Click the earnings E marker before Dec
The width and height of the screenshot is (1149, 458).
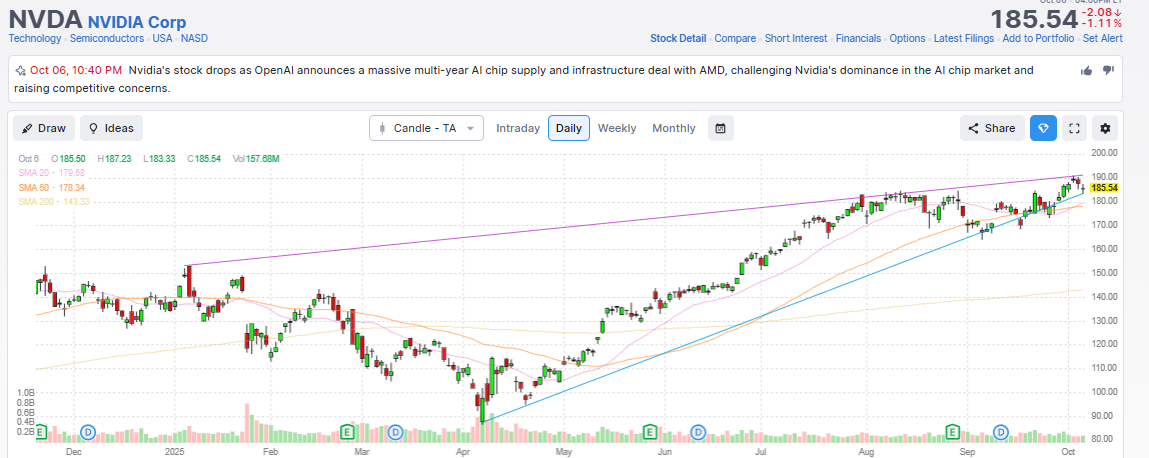(x=41, y=432)
